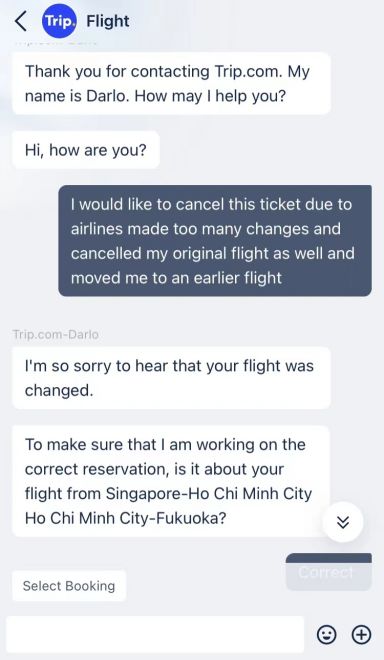Click 'moved me to an earlier flight' text
This screenshot has width=384, height=660.
[176, 278]
